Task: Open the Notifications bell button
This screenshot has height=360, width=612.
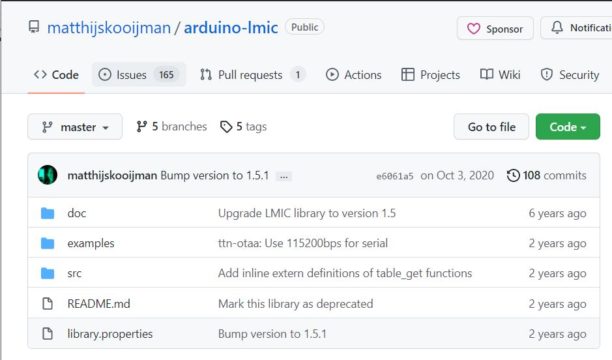Action: point(578,28)
